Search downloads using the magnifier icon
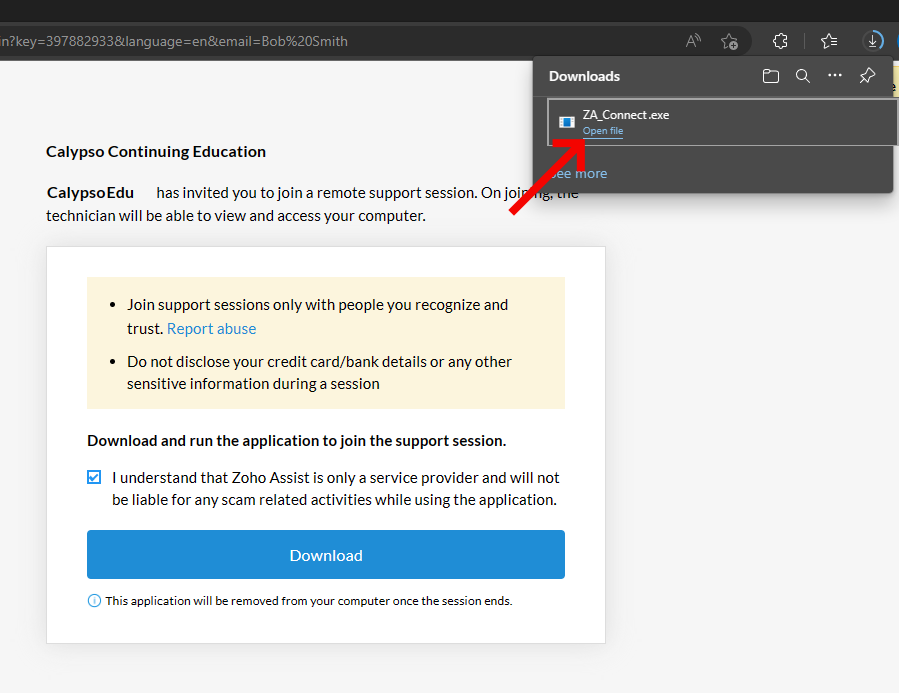Screen dimensions: 899x693 click(802, 76)
